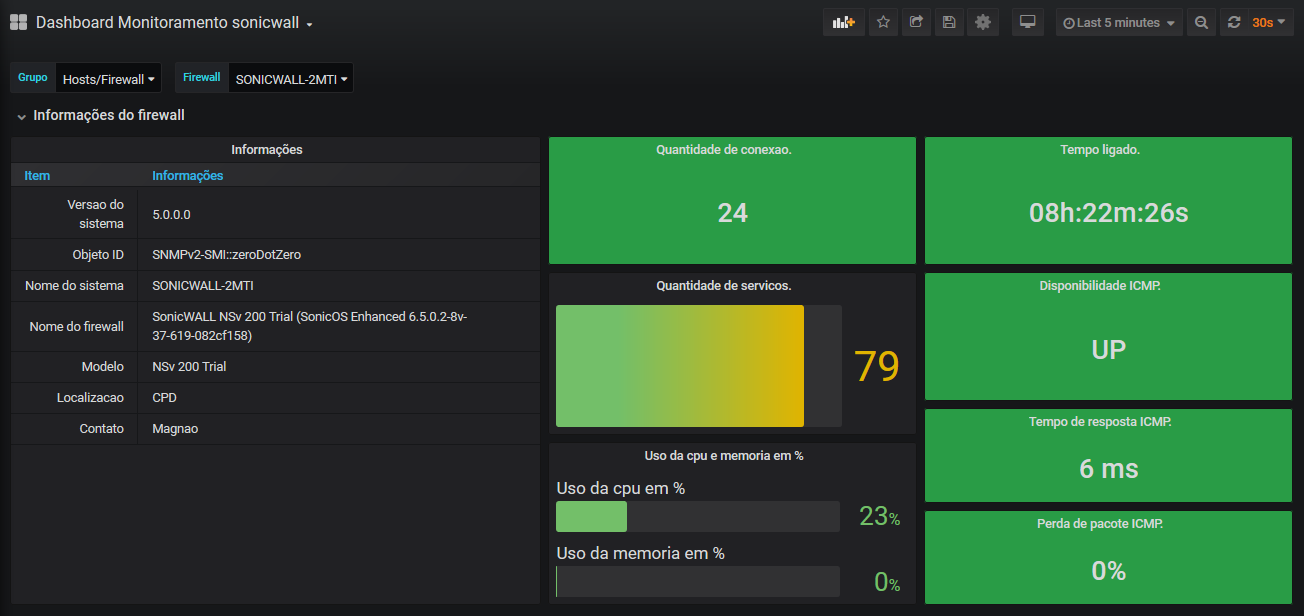Zoom out the time range

click(1201, 22)
